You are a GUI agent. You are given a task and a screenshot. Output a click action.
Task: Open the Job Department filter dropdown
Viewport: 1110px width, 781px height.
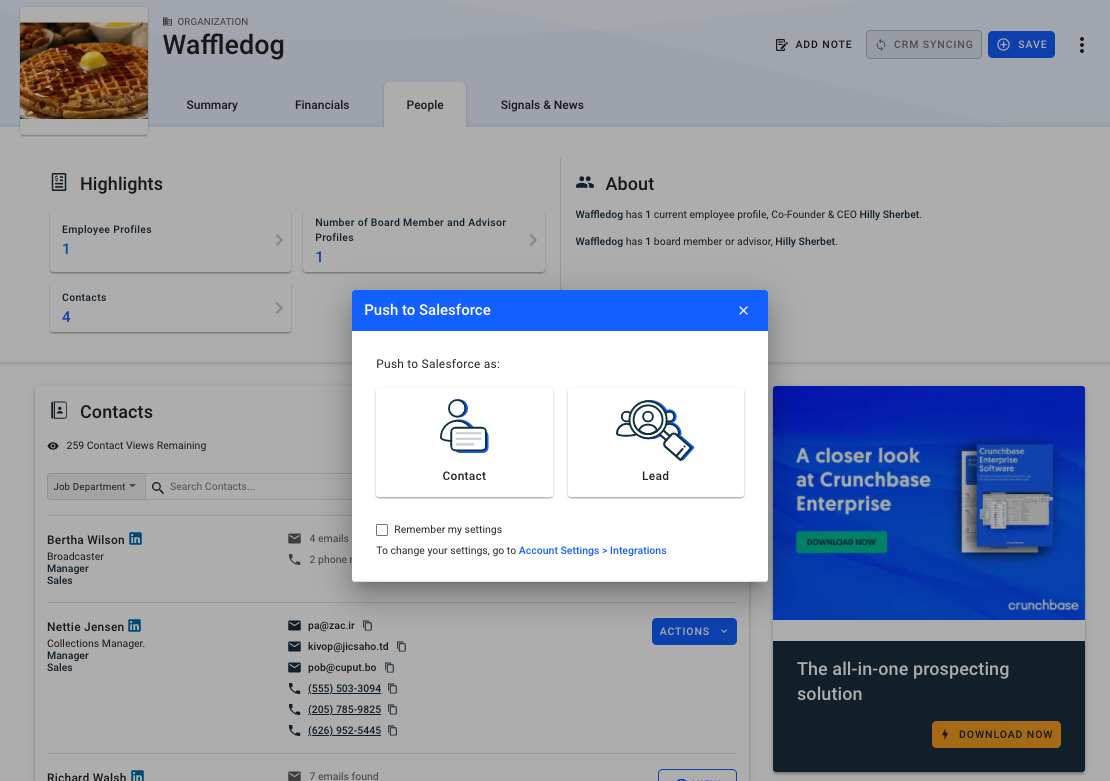tap(95, 486)
